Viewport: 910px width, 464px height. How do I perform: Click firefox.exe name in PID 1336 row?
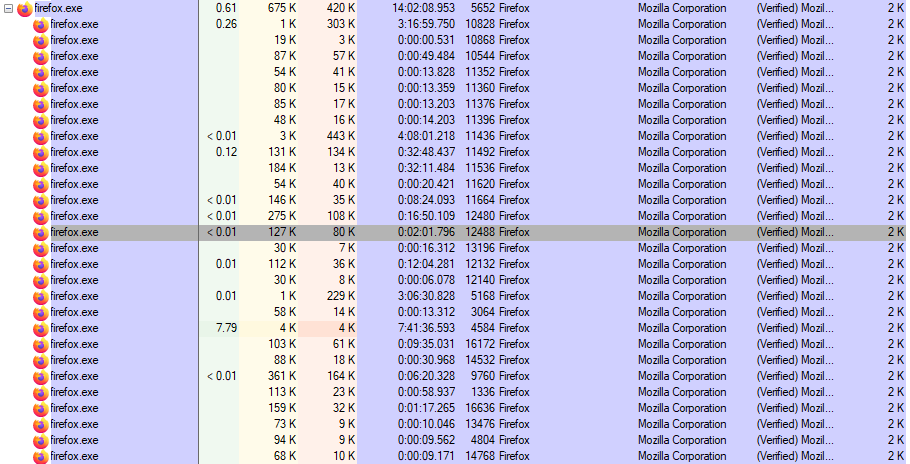click(x=74, y=392)
